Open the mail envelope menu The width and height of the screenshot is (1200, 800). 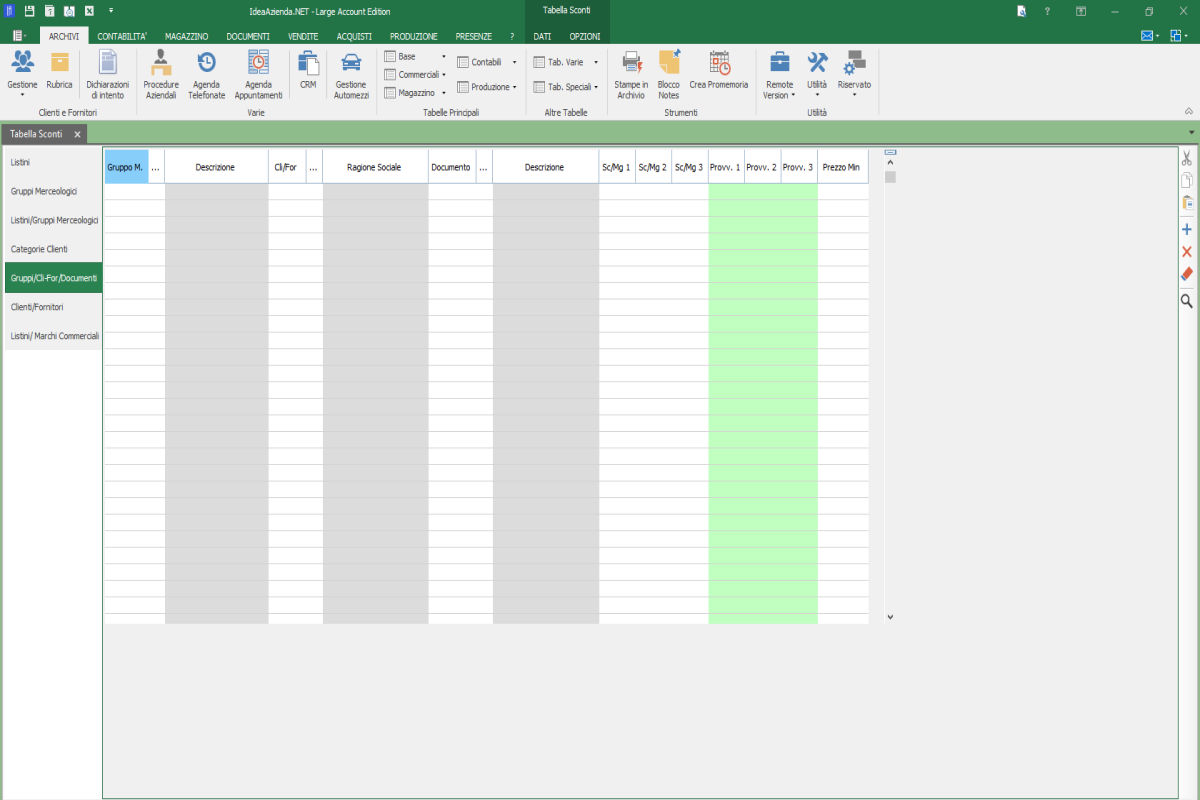pyautogui.click(x=1150, y=35)
